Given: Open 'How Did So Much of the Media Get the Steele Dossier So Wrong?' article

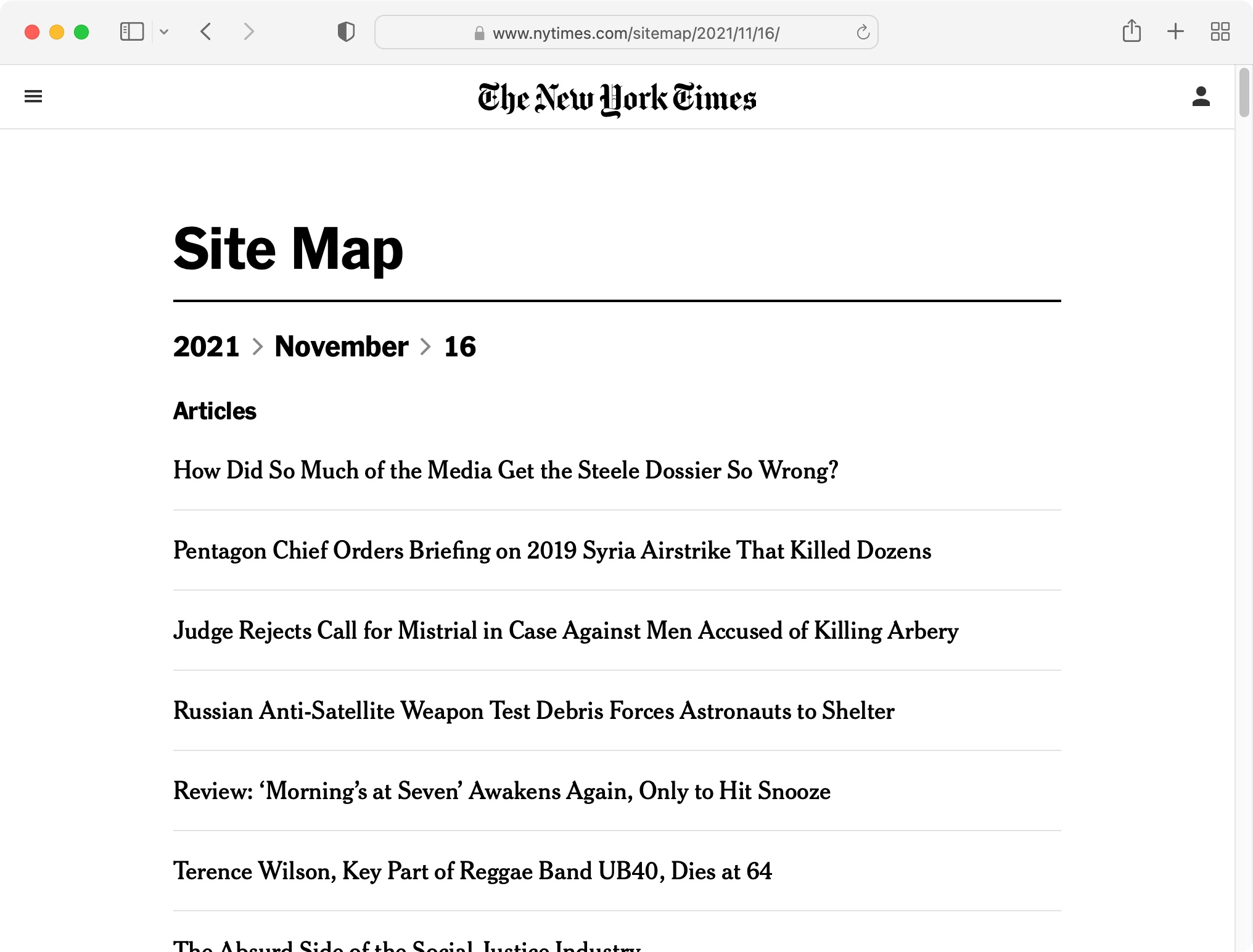Looking at the screenshot, I should point(505,470).
